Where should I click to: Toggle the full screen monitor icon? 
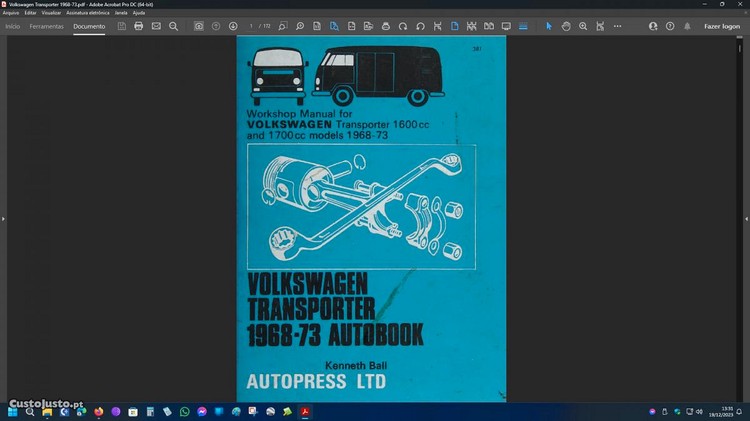tap(506, 26)
